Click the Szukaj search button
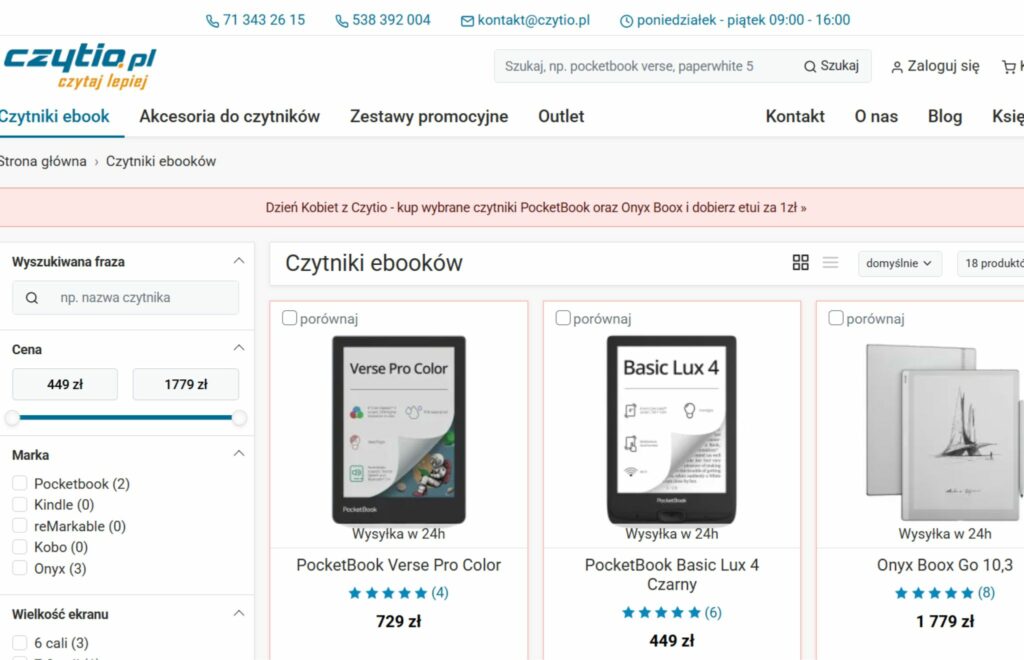Screen dimensions: 1024x660 click(831, 66)
